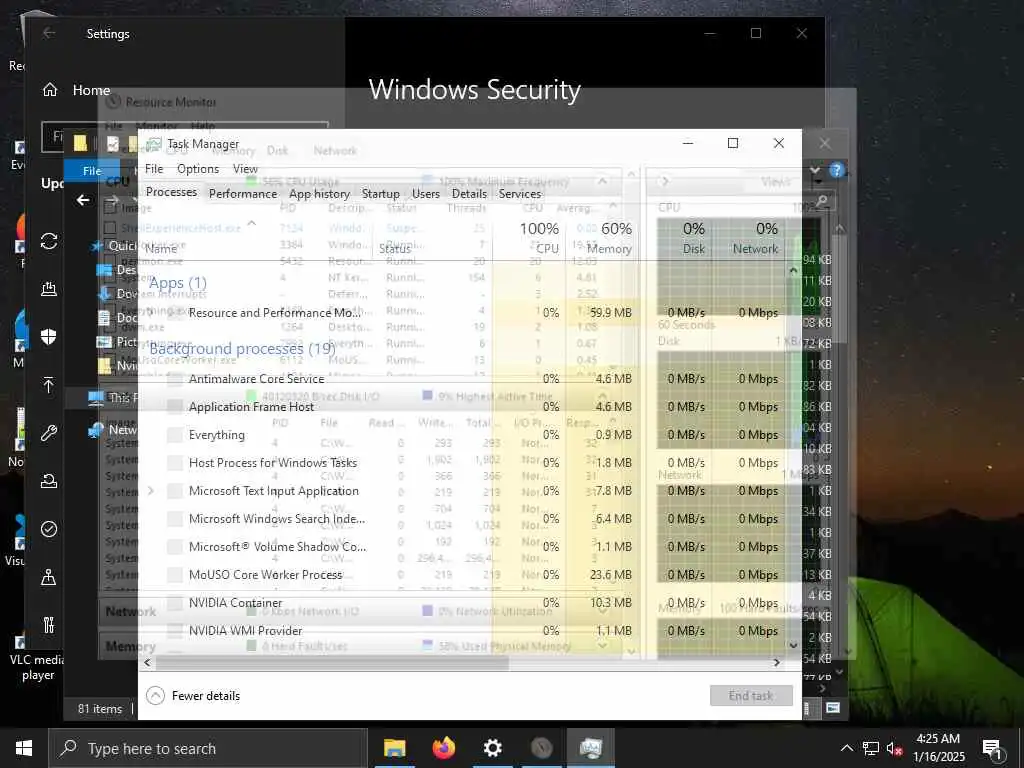The height and width of the screenshot is (768, 1024).
Task: Click Resource Monitor graph pane arrow
Action: (665, 182)
